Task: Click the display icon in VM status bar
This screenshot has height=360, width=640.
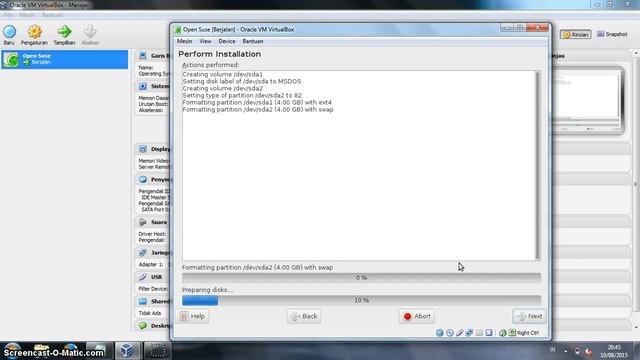Action: pyautogui.click(x=489, y=333)
